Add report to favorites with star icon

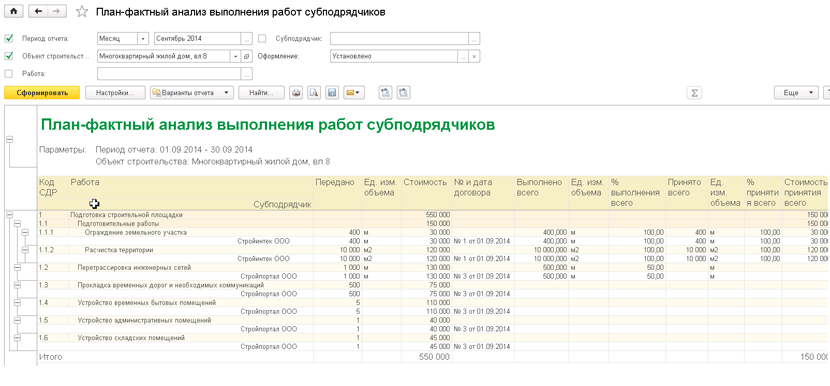(x=82, y=12)
